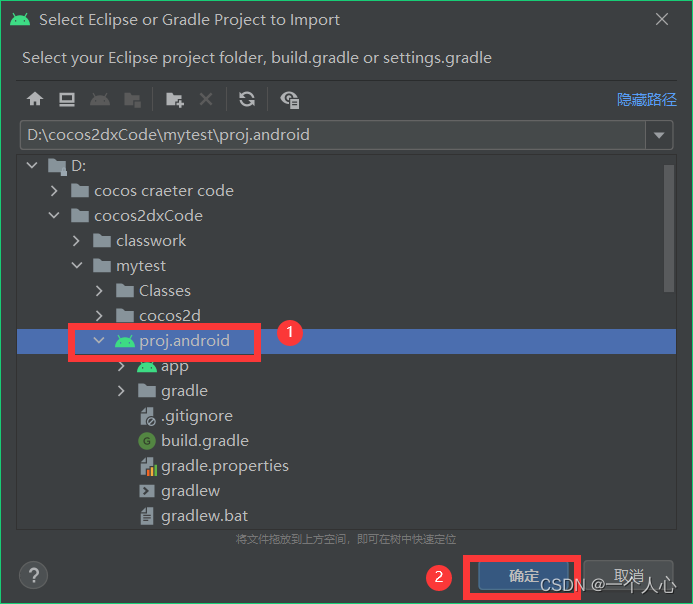
Task: Click the folder icon beside gradle
Action: pos(147,391)
